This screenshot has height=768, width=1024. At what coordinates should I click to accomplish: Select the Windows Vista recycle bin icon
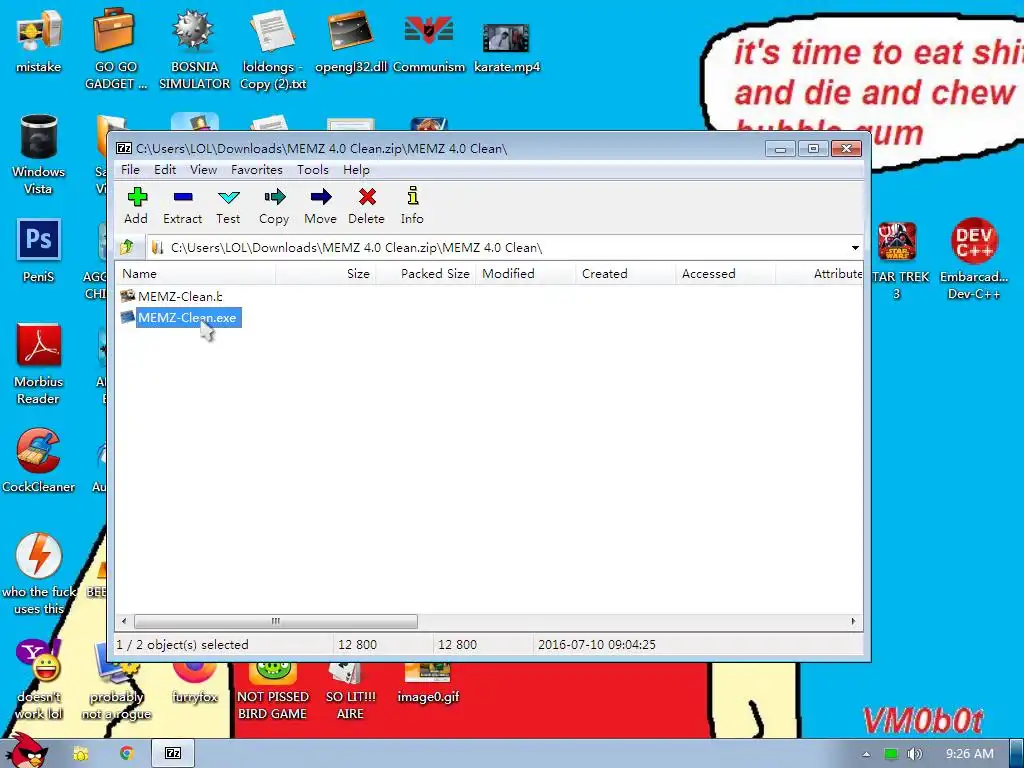tap(39, 155)
